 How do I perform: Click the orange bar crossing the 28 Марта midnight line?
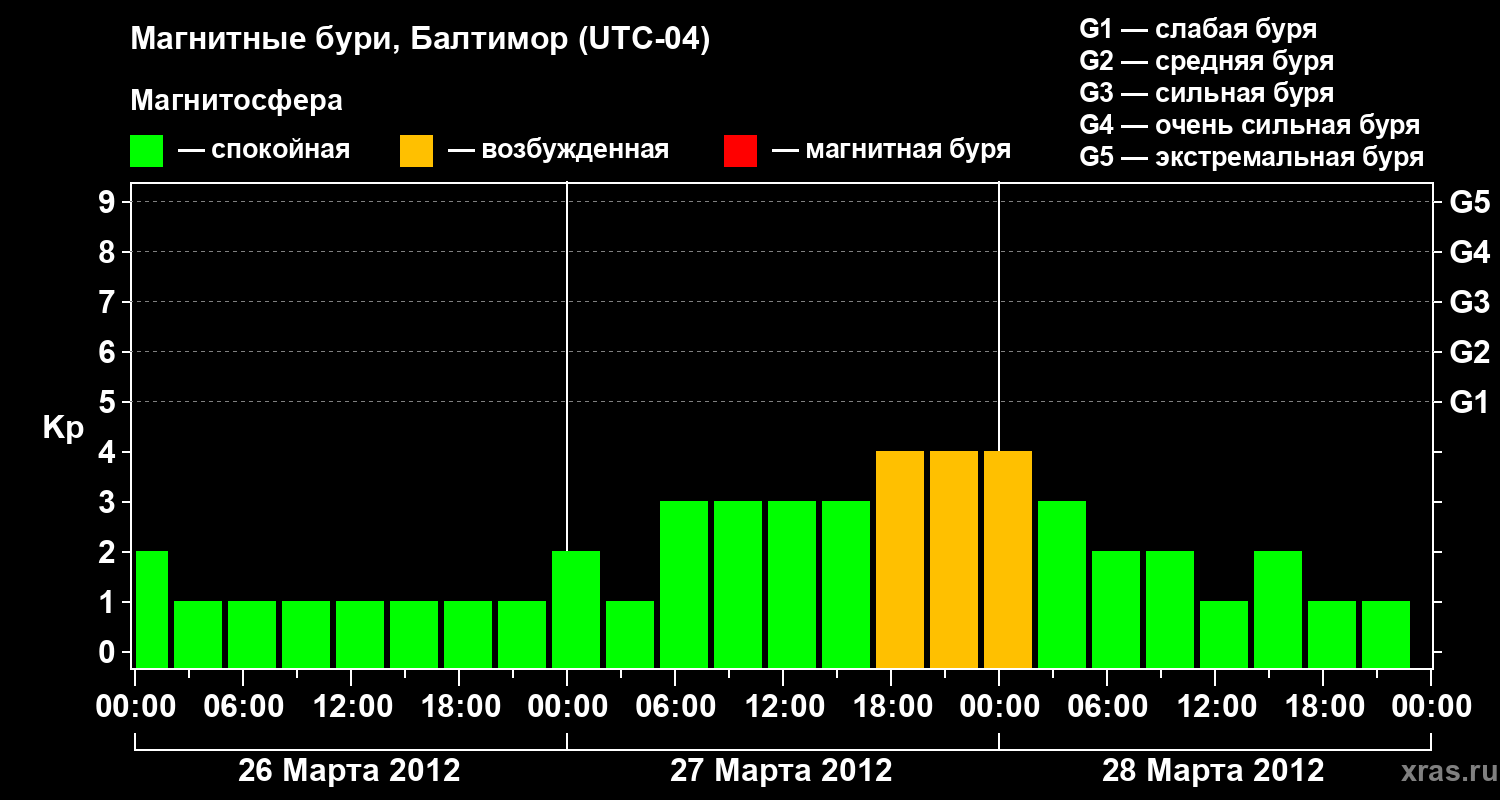[1008, 559]
